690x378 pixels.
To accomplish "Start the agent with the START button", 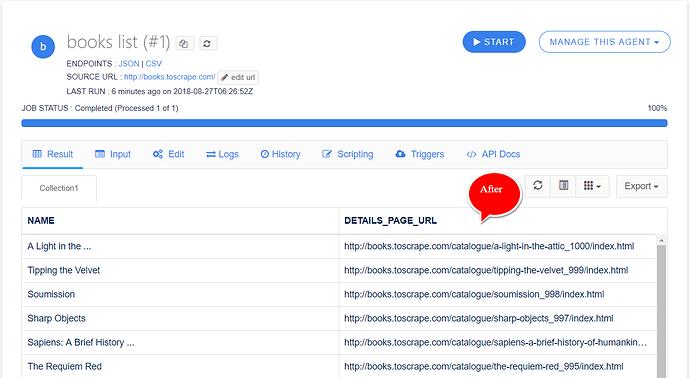I will tap(494, 42).
